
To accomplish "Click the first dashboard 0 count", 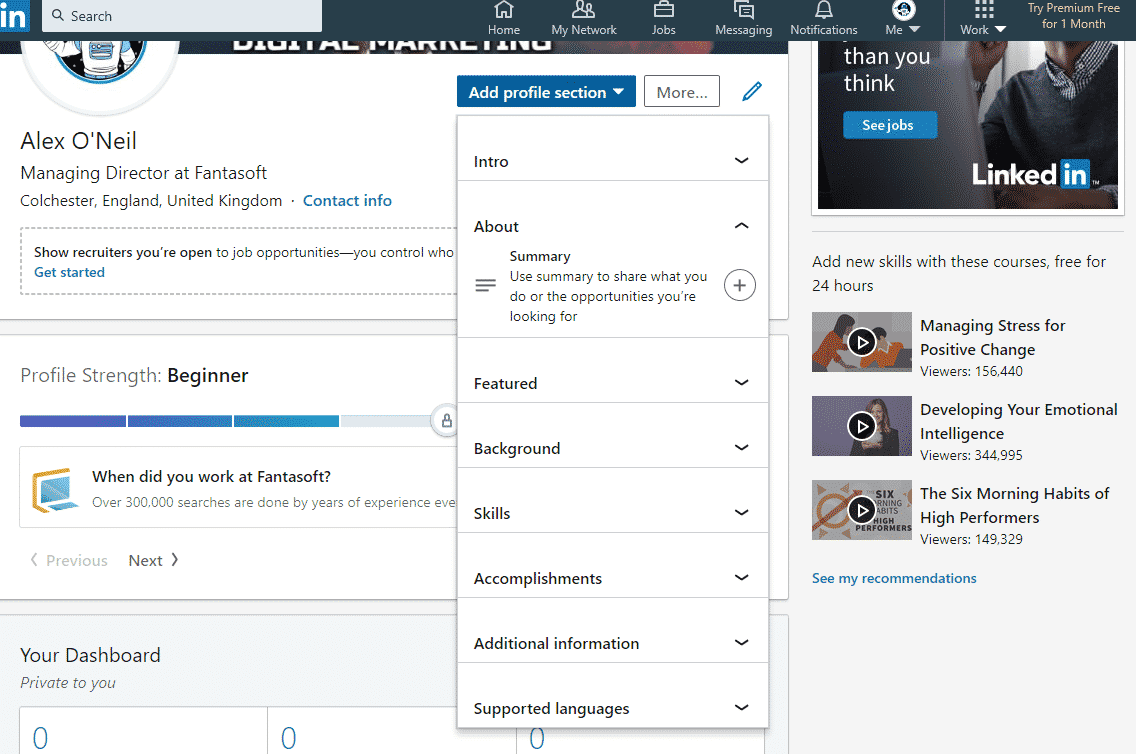I will (41, 738).
